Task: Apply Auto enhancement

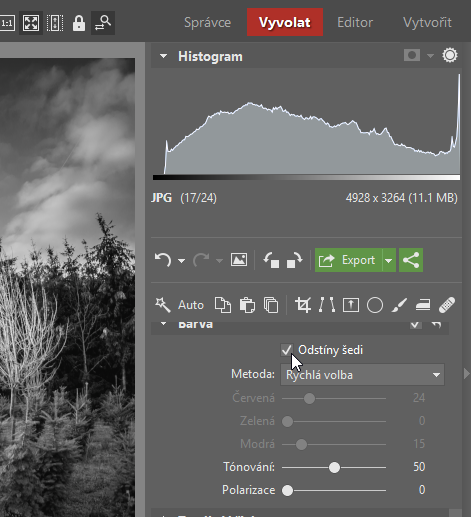Action: point(179,305)
